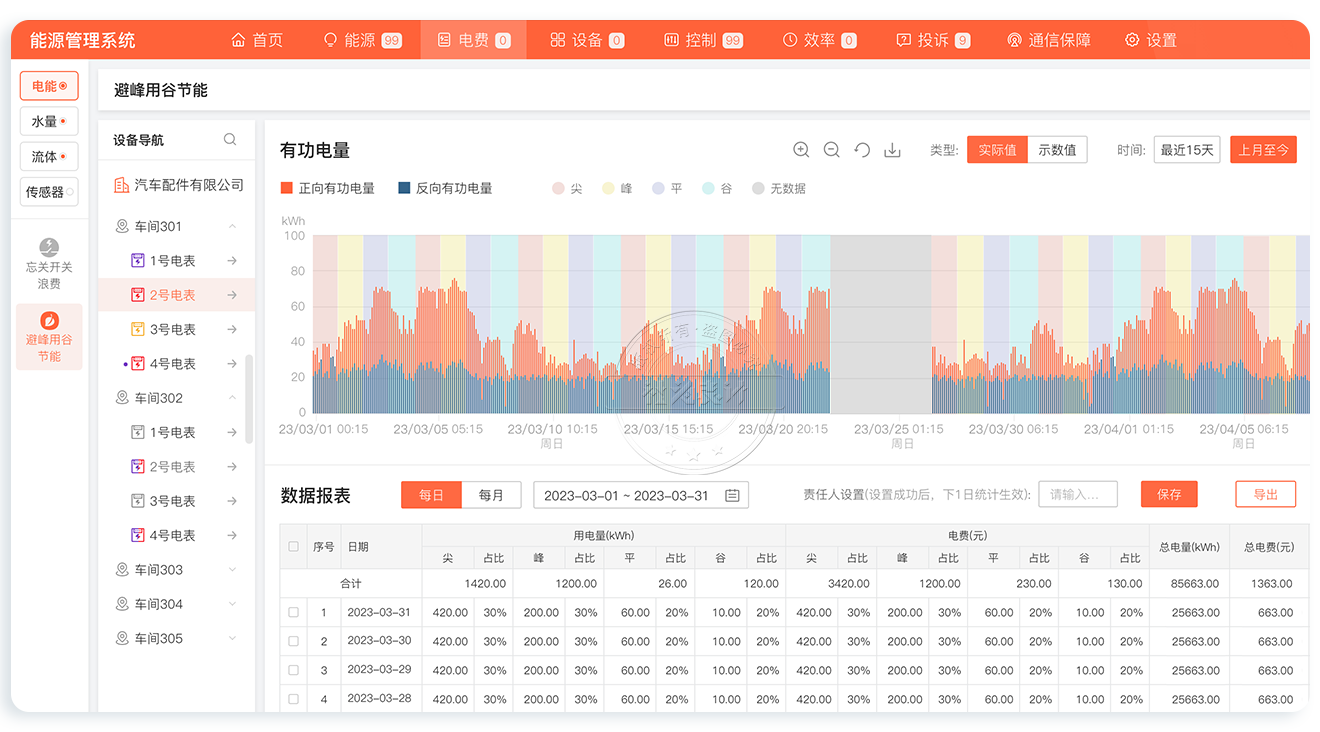The height and width of the screenshot is (732, 1320).
Task: Open the 效率 tab
Action: (819, 40)
